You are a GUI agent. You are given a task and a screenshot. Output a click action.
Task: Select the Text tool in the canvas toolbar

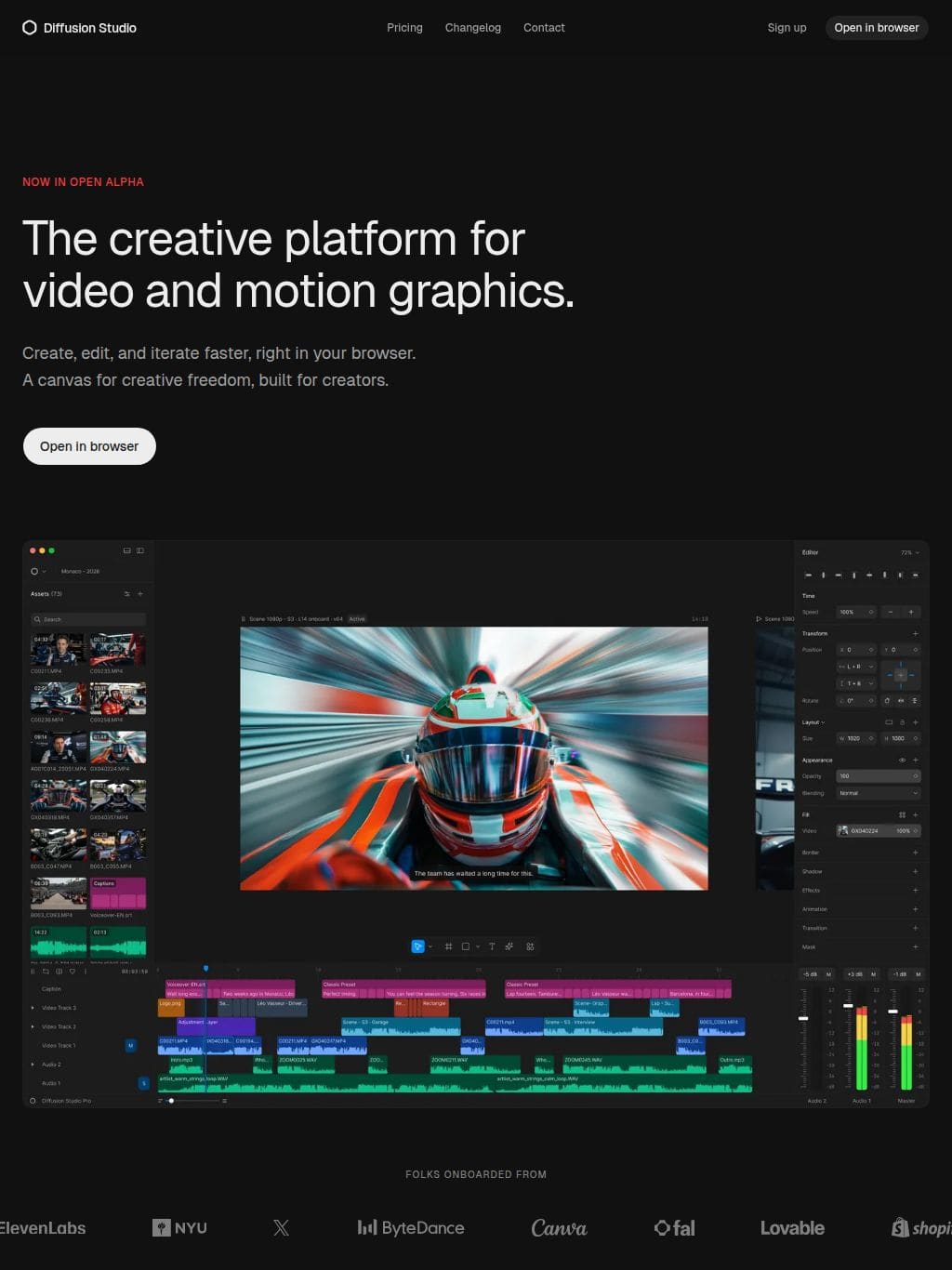coord(492,946)
